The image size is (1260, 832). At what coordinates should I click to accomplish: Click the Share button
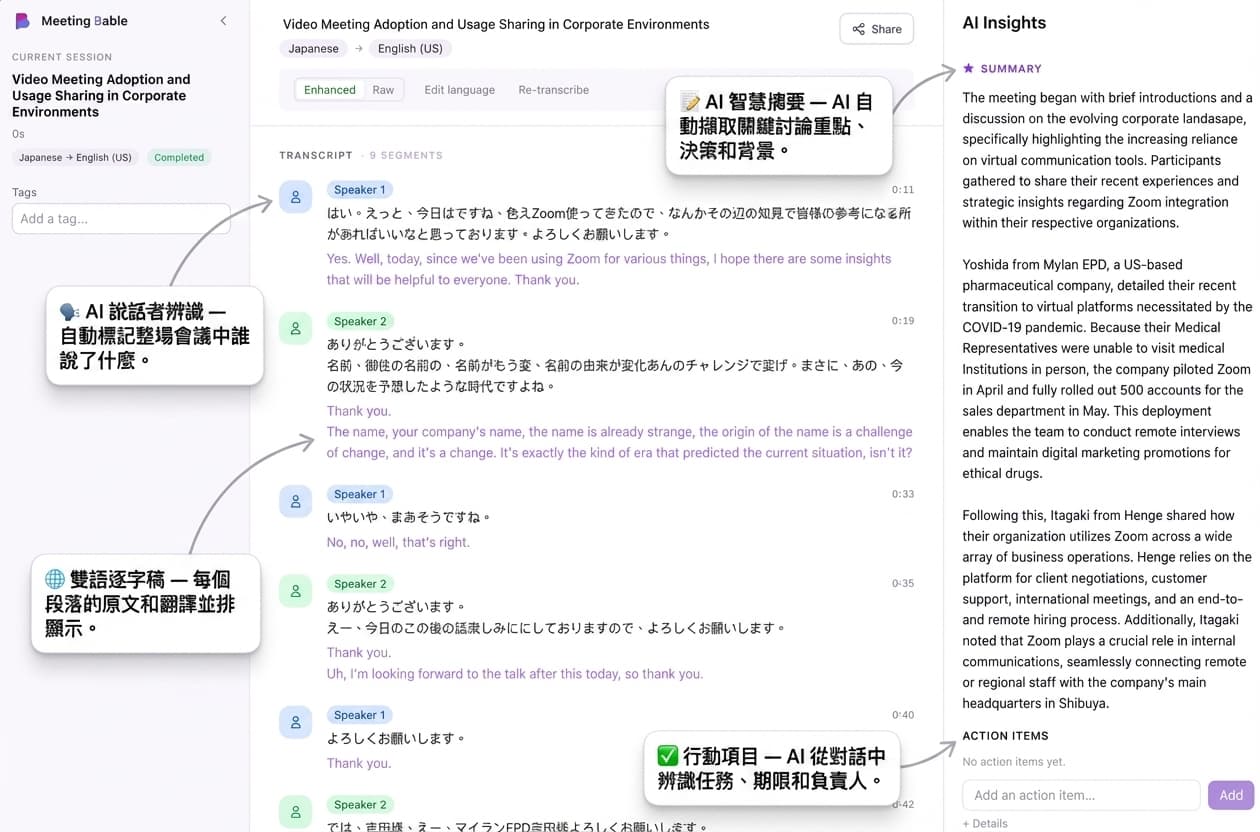[x=876, y=29]
